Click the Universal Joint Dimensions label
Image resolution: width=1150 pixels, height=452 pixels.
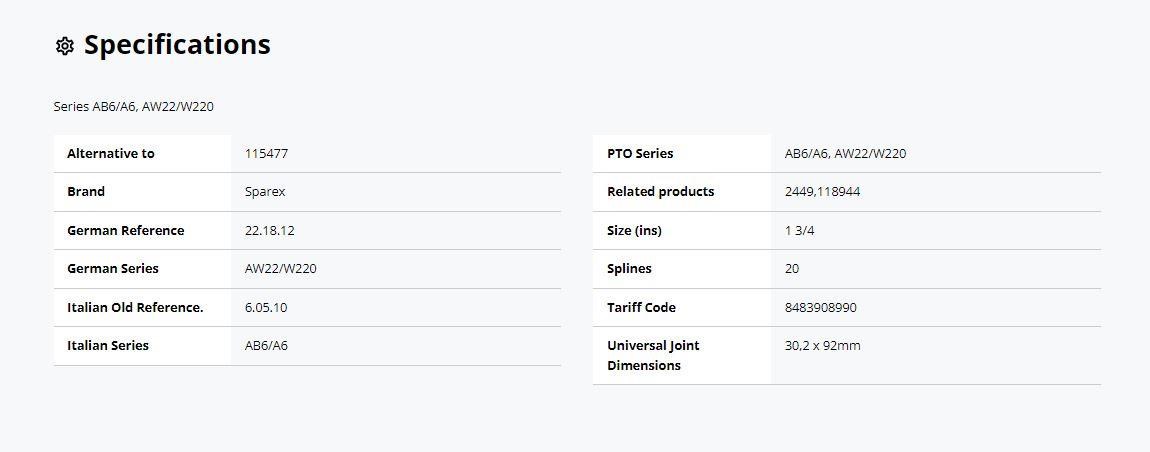653,355
